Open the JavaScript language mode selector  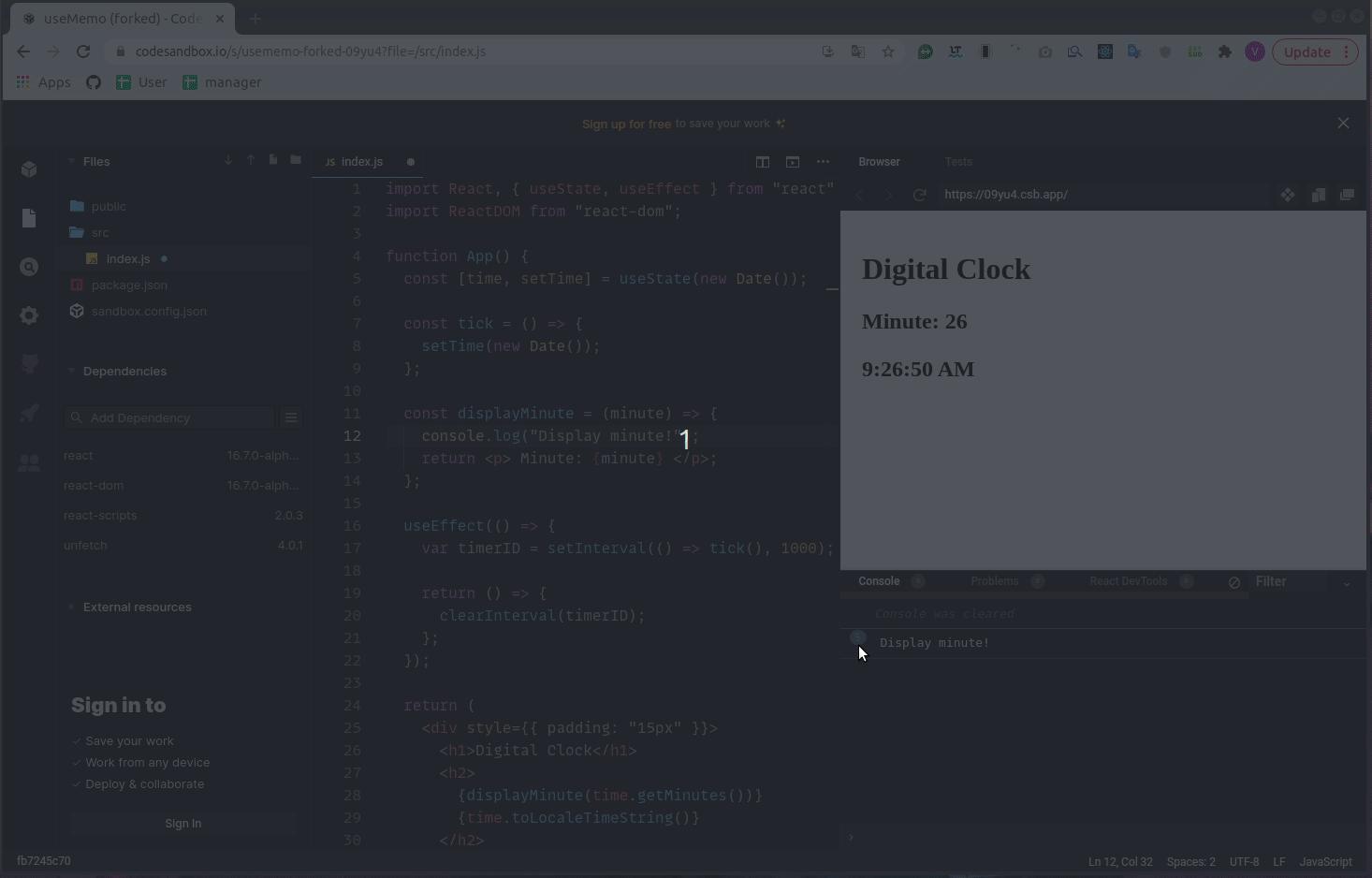(1325, 861)
